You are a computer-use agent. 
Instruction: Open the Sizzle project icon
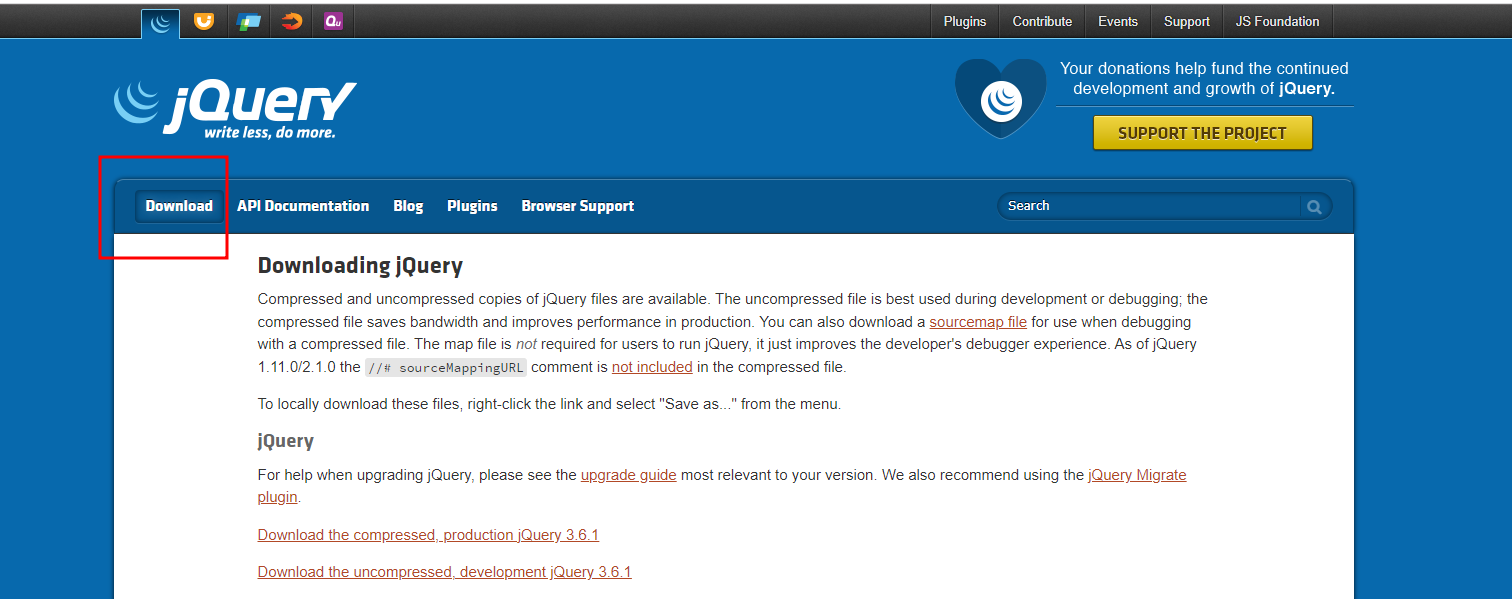[291, 20]
